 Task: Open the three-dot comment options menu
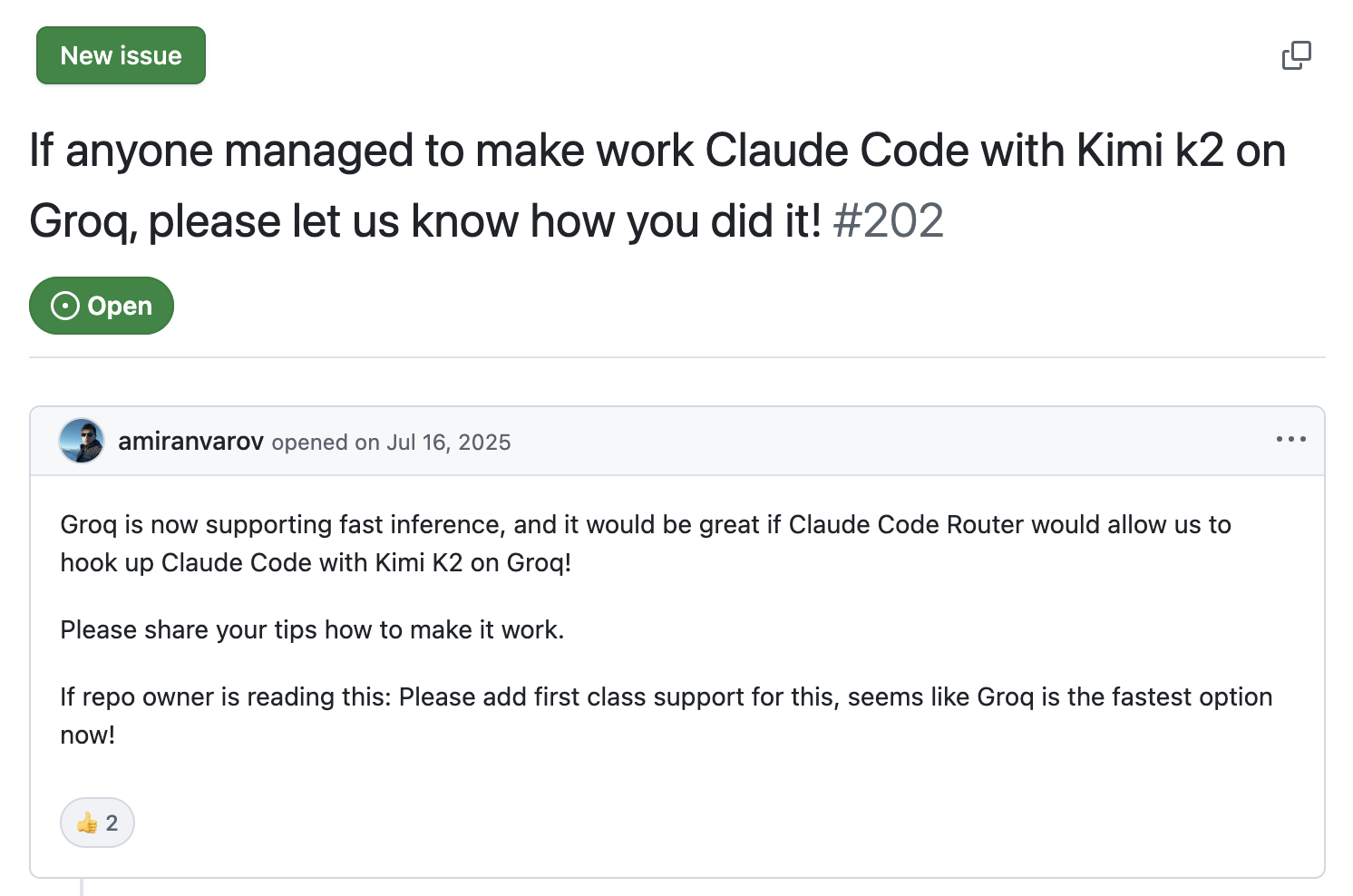click(x=1290, y=440)
